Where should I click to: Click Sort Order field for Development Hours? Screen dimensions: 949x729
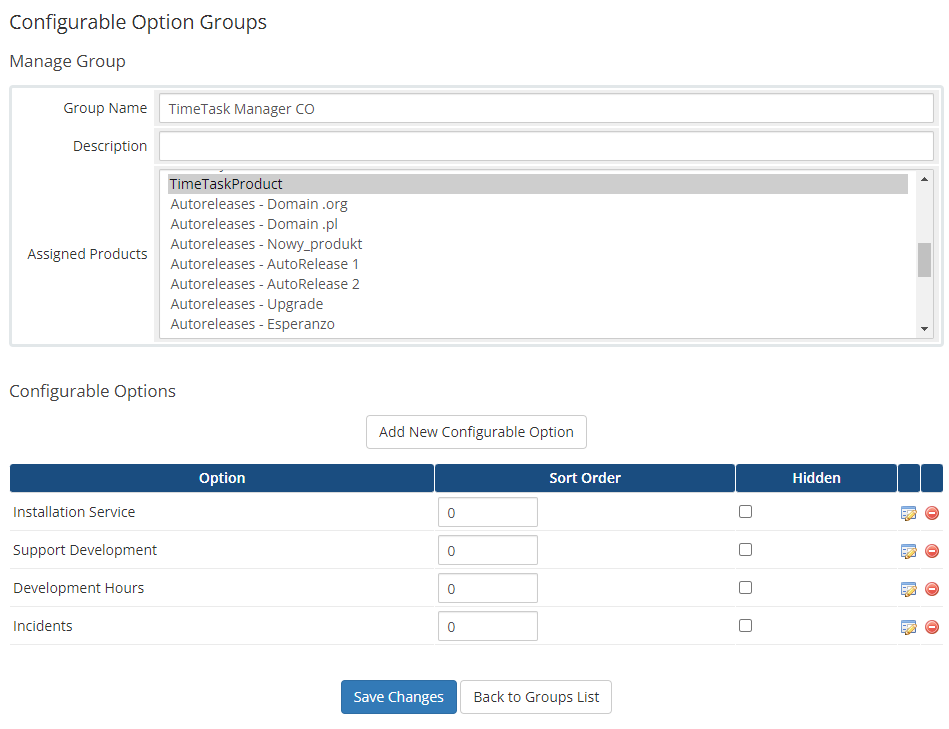(488, 589)
